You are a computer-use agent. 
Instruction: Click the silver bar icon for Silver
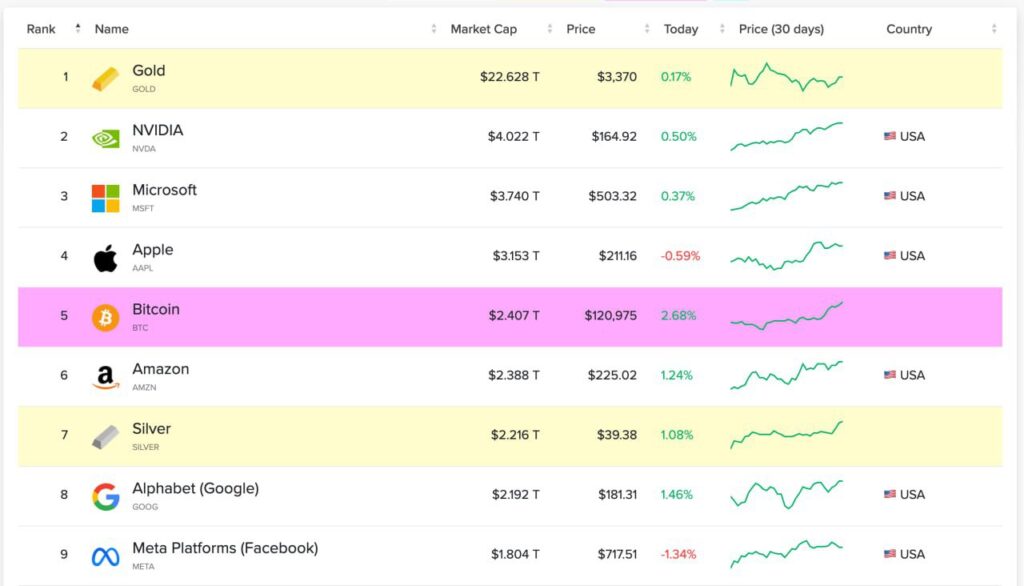point(106,434)
